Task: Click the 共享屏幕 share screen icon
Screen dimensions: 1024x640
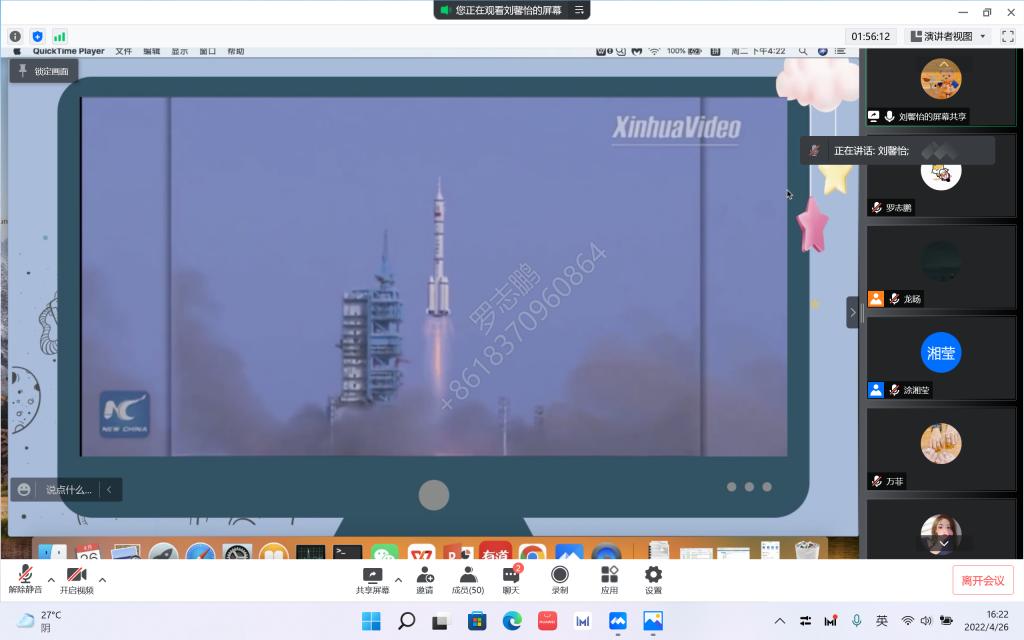Action: [x=372, y=579]
